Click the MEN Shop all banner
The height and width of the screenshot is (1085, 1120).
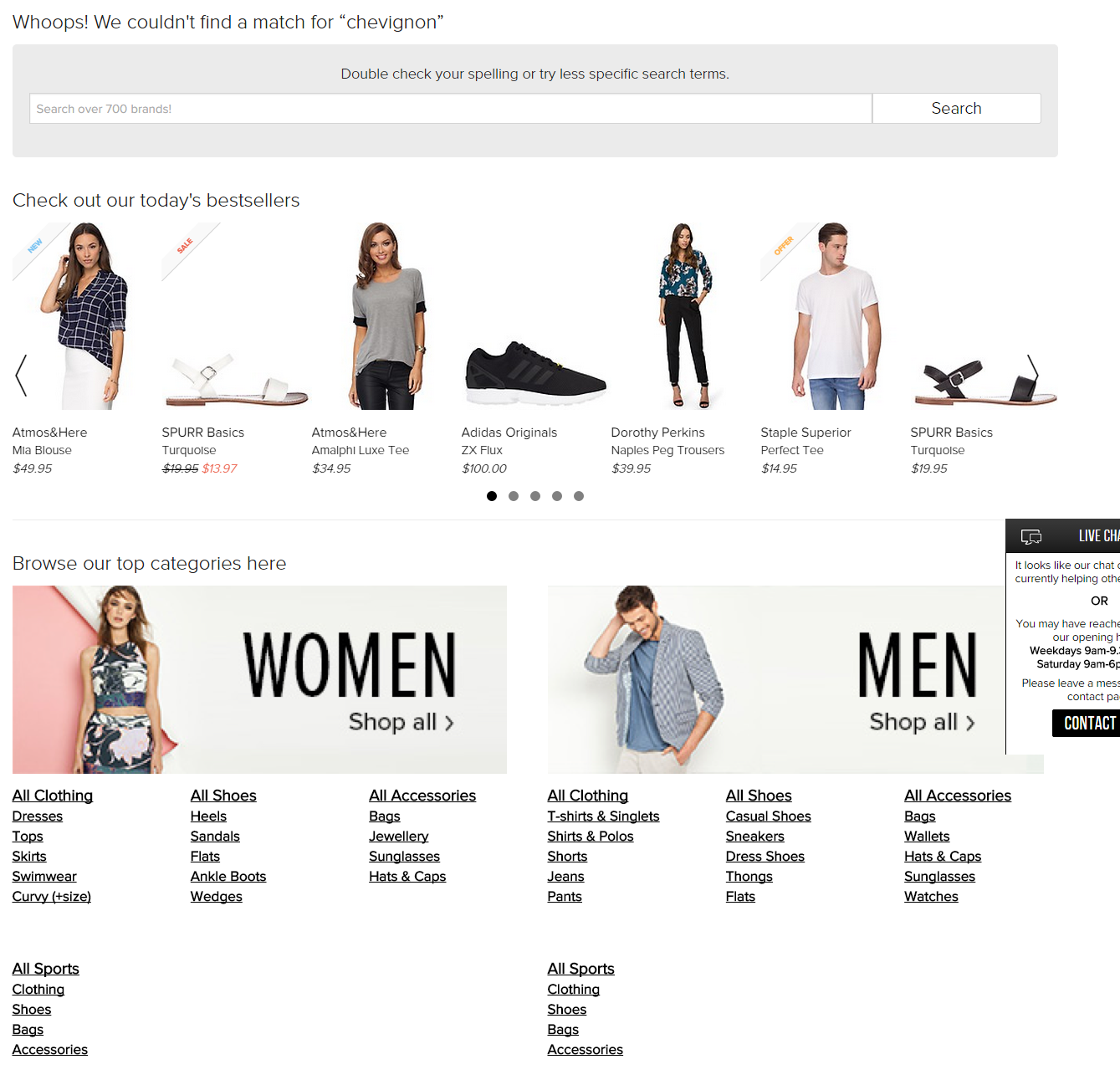795,679
